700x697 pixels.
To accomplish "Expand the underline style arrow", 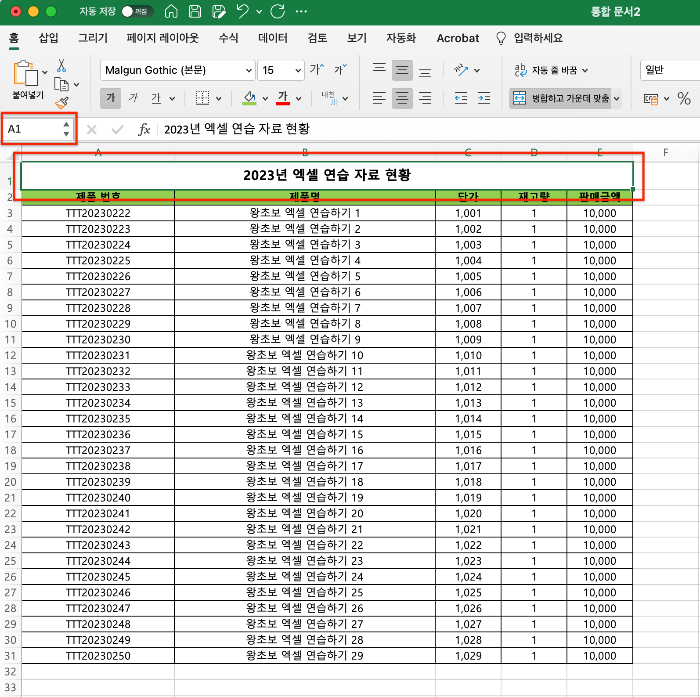I will click(172, 99).
